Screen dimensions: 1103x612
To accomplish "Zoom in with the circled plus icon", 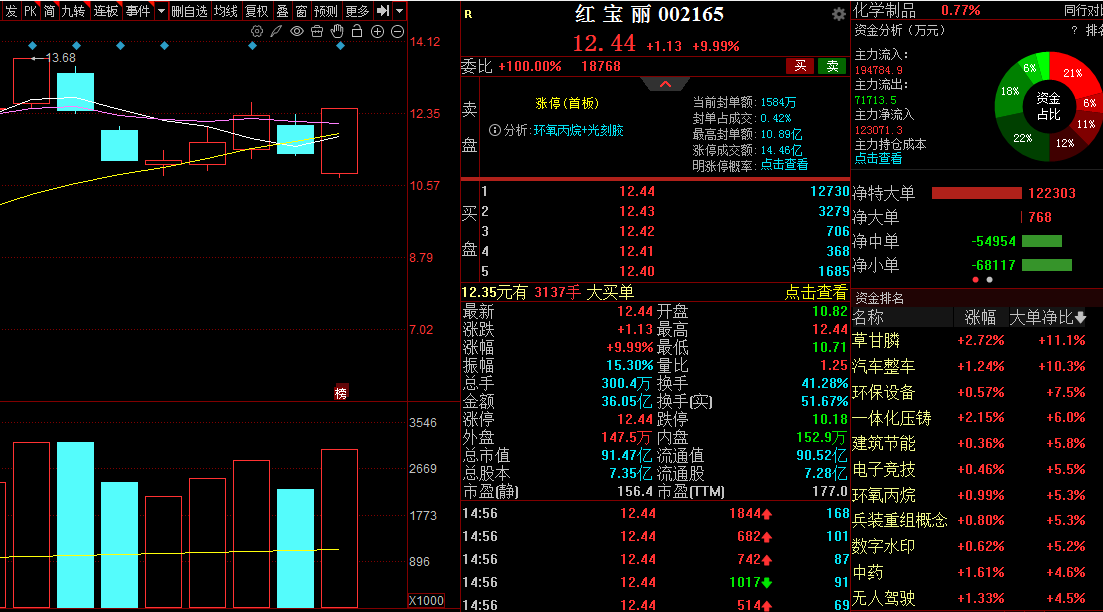I will click(377, 32).
